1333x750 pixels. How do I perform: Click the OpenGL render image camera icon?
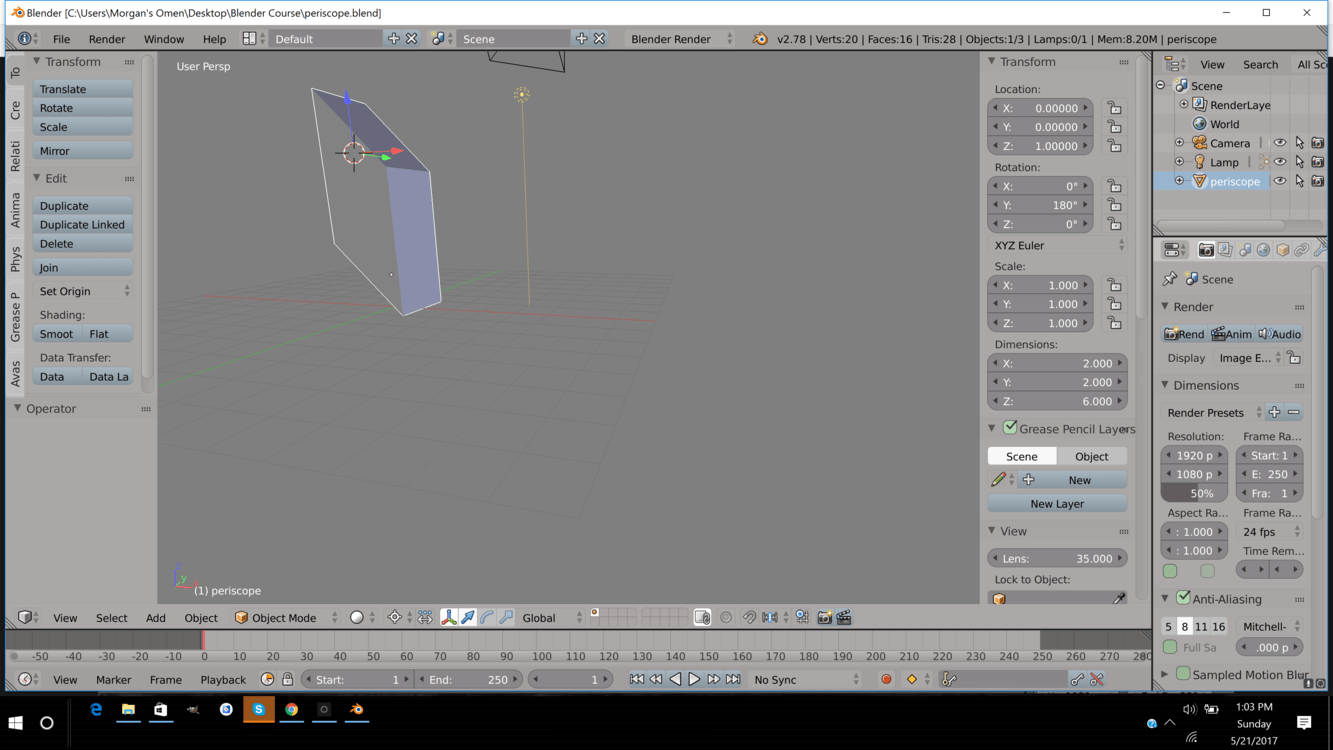pos(824,618)
